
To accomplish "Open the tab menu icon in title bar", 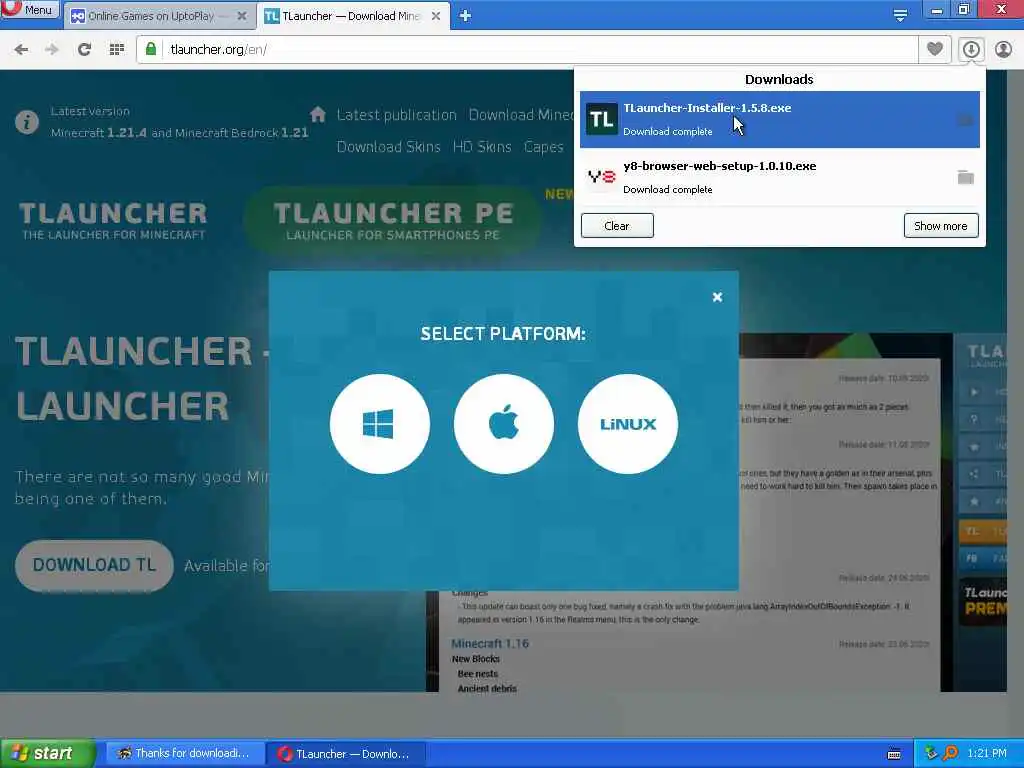I will pyautogui.click(x=900, y=16).
